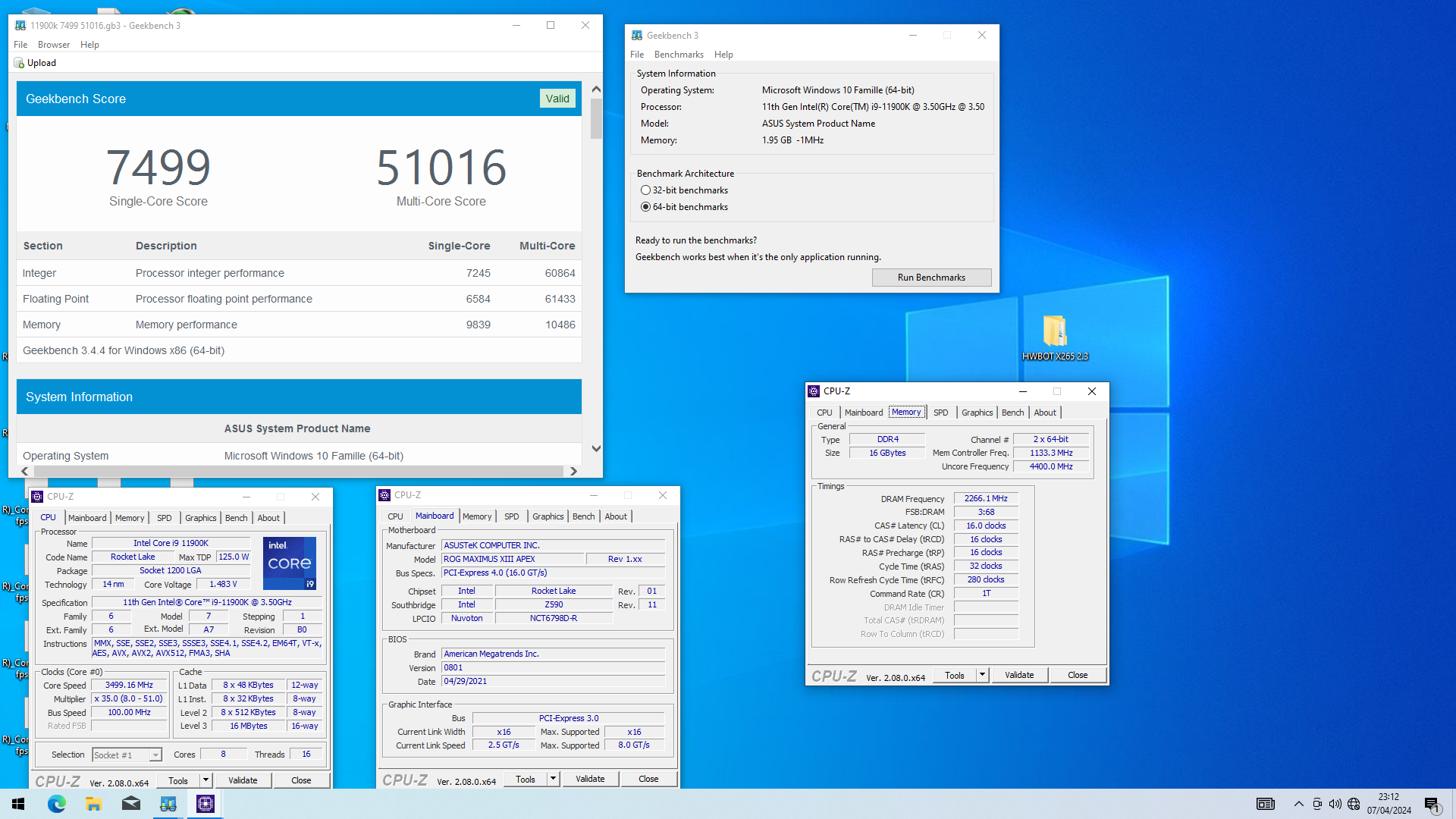Open Socket #1 selection dropdown
This screenshot has height=819, width=1456.
pyautogui.click(x=127, y=755)
